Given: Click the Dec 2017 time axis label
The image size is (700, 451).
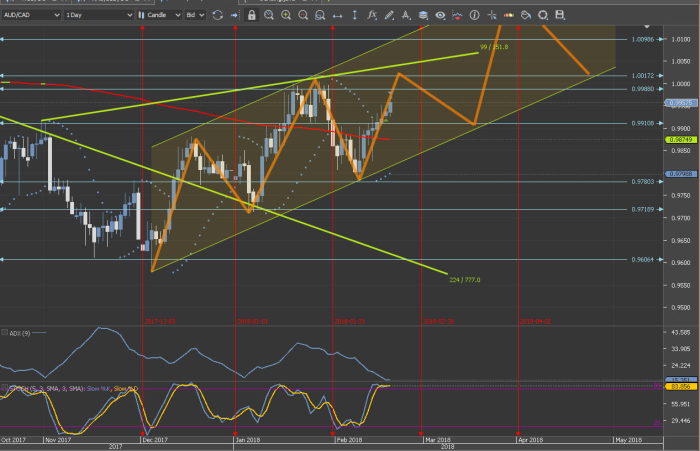Looking at the screenshot, I should point(154,440).
